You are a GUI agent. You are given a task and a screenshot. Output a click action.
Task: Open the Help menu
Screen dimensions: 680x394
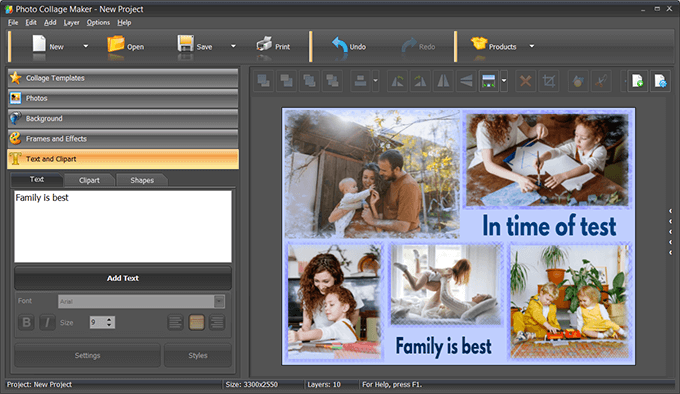(x=124, y=23)
